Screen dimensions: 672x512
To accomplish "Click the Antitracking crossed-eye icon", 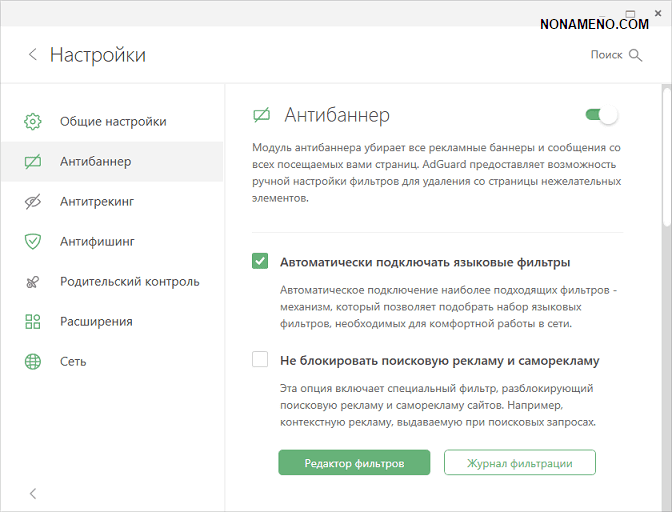I will click(x=33, y=201).
